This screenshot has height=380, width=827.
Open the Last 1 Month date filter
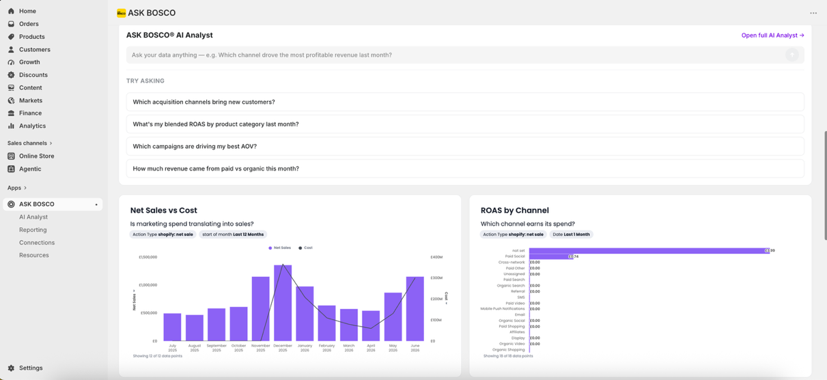click(571, 234)
